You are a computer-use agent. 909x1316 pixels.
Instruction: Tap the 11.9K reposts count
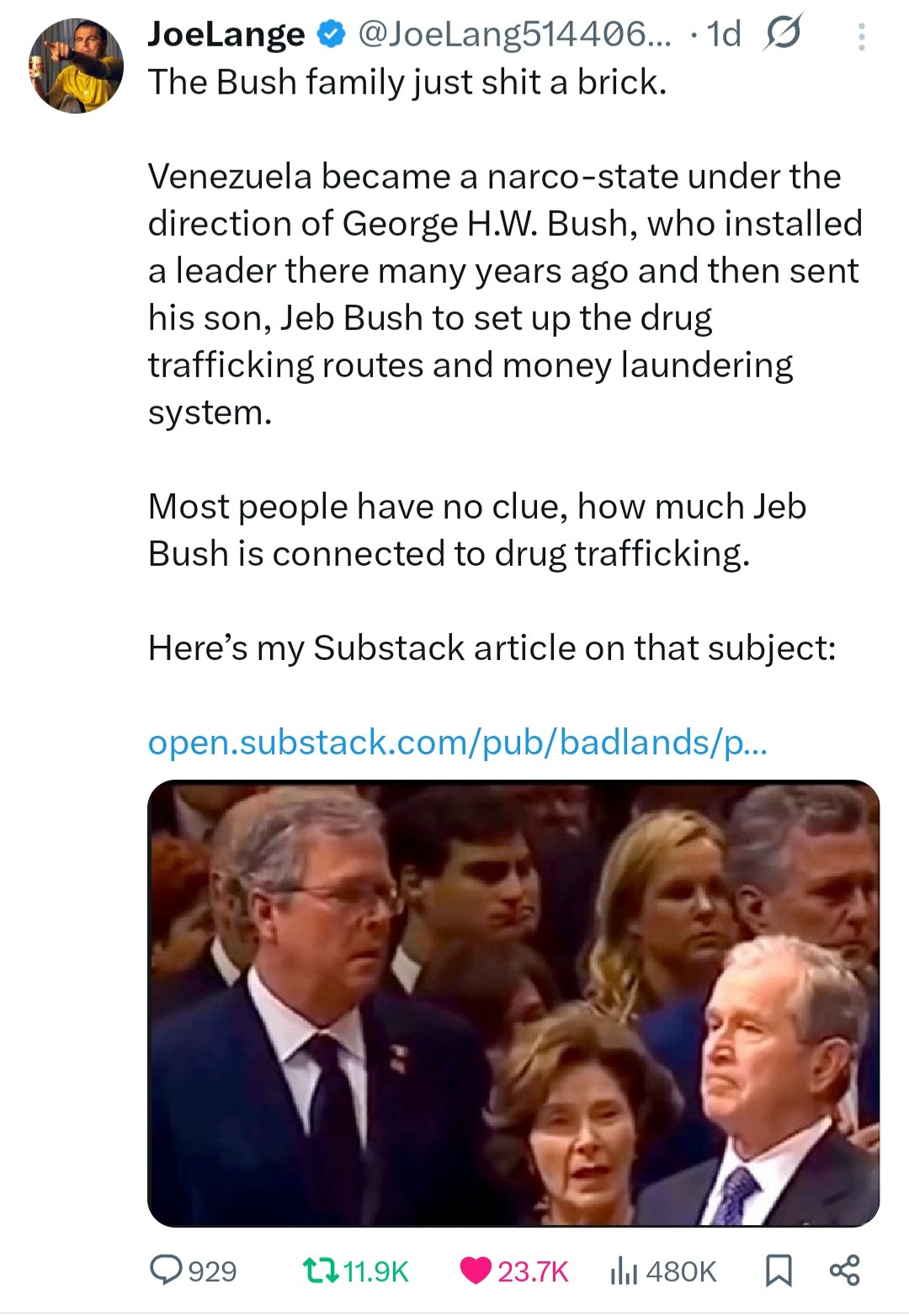click(375, 1271)
